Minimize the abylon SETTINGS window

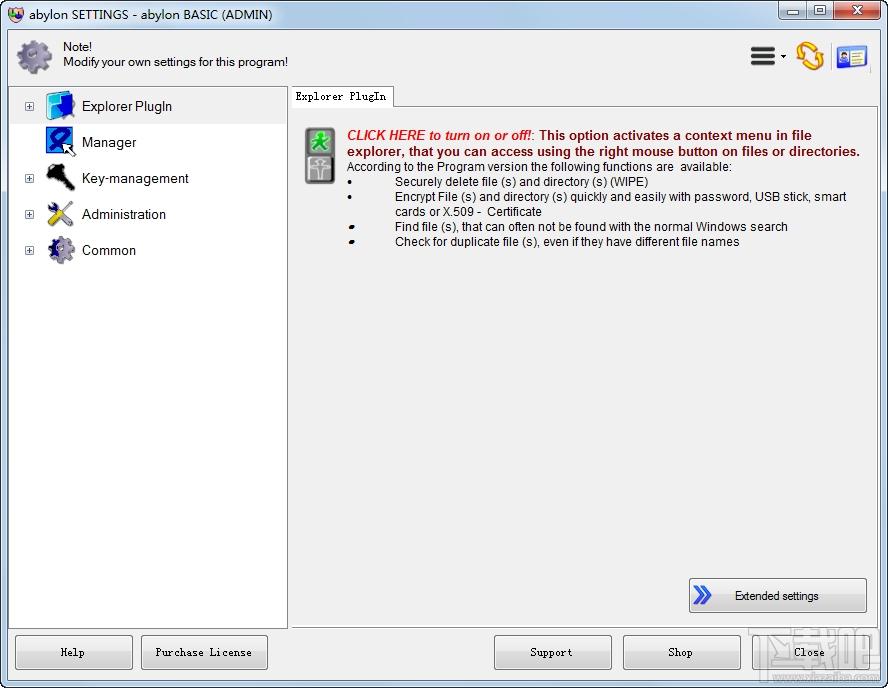point(792,11)
